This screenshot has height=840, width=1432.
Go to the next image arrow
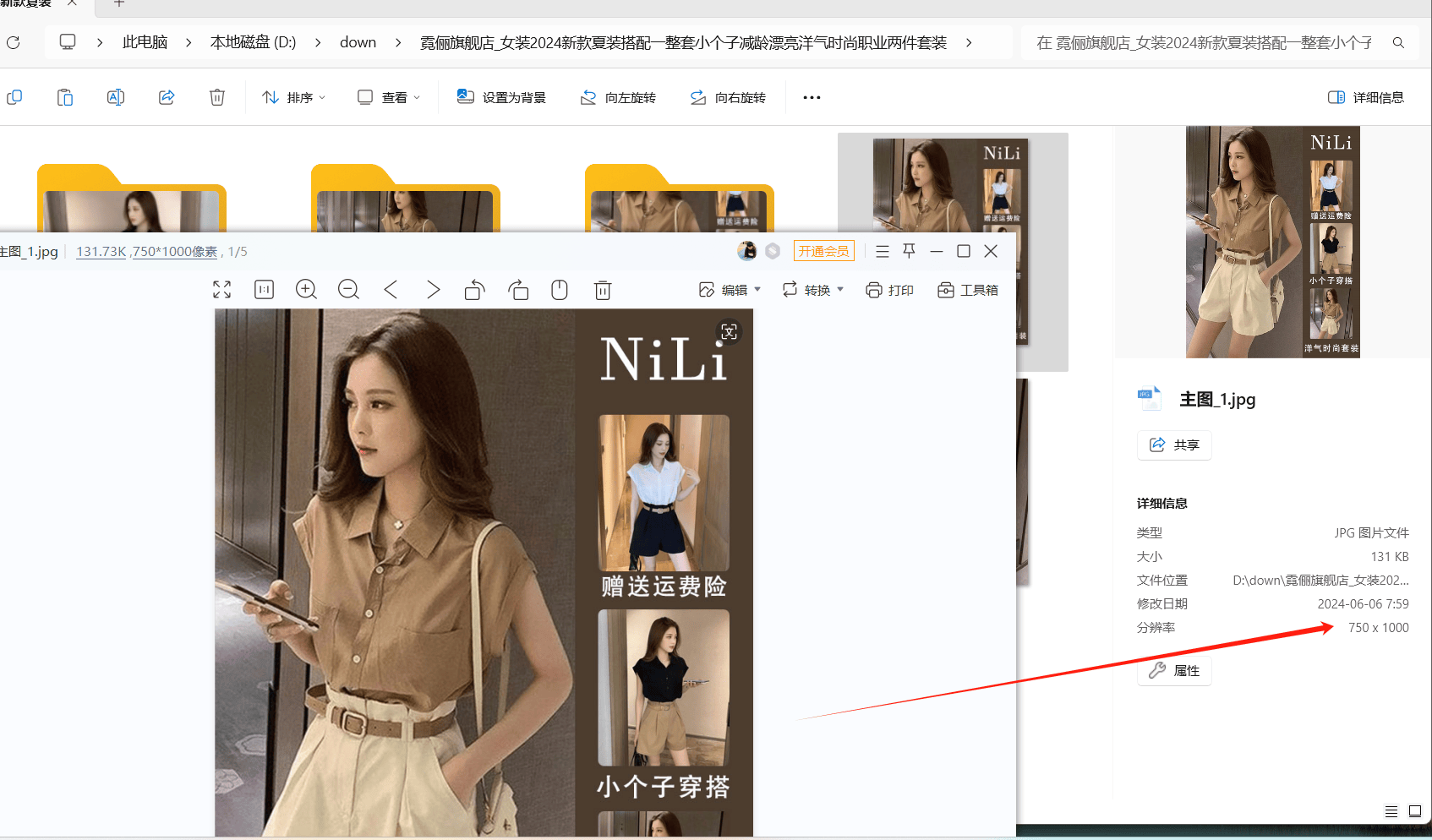click(x=433, y=290)
